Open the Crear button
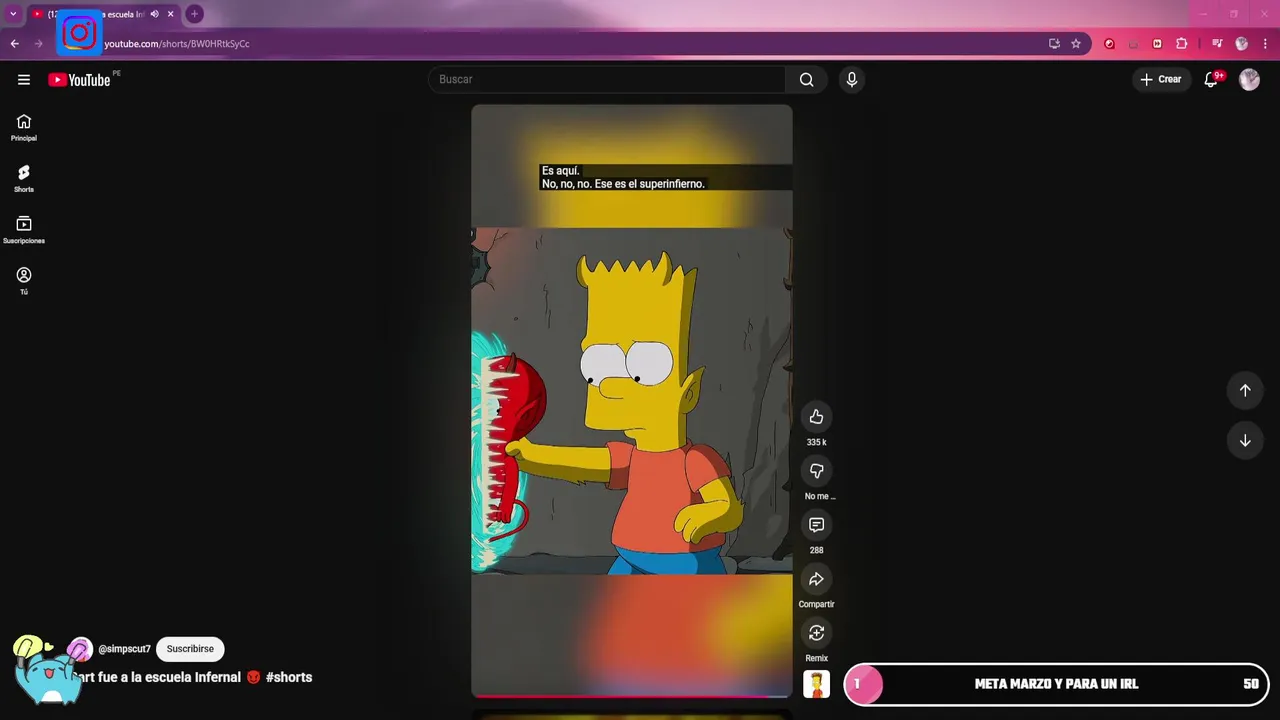 1161,79
